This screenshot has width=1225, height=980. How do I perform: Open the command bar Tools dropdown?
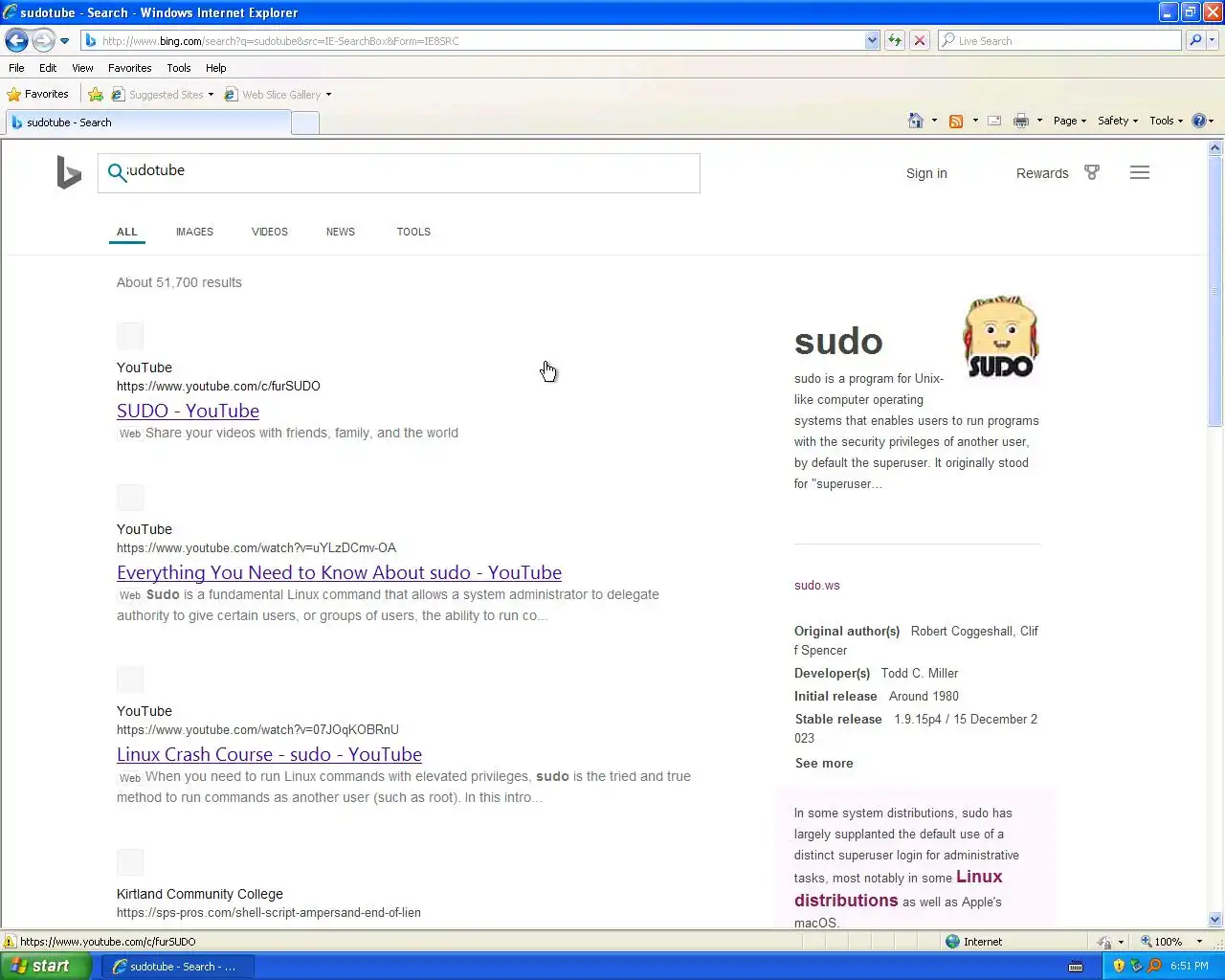(1166, 121)
